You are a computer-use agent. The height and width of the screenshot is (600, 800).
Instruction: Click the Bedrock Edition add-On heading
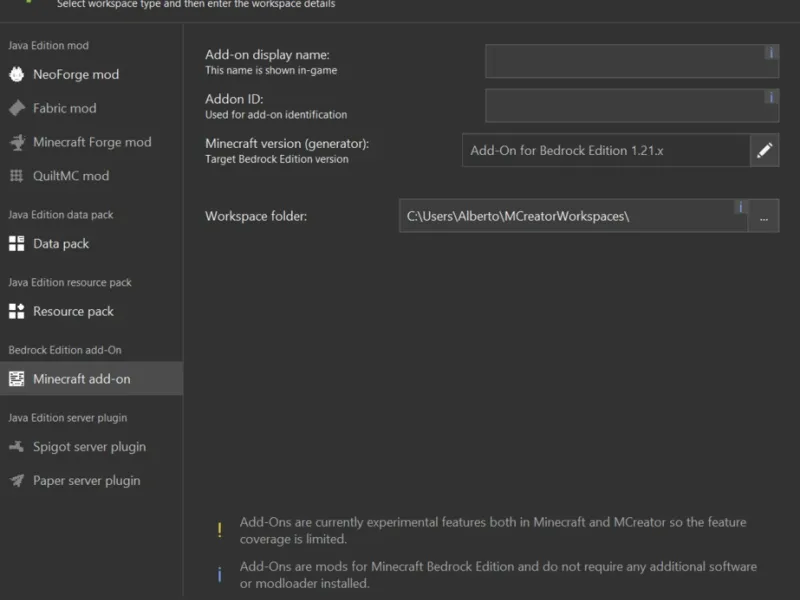click(x=65, y=350)
